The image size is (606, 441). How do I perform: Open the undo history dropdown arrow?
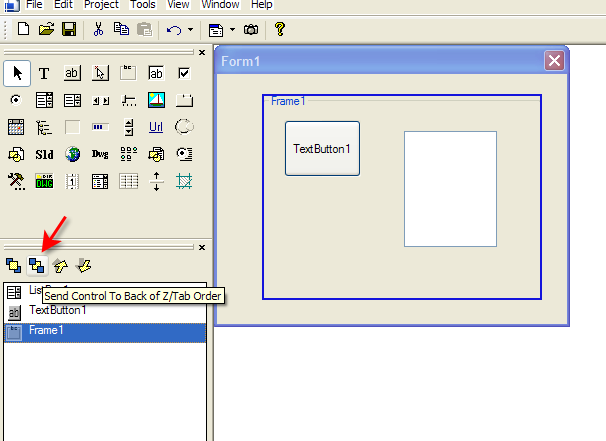click(191, 29)
